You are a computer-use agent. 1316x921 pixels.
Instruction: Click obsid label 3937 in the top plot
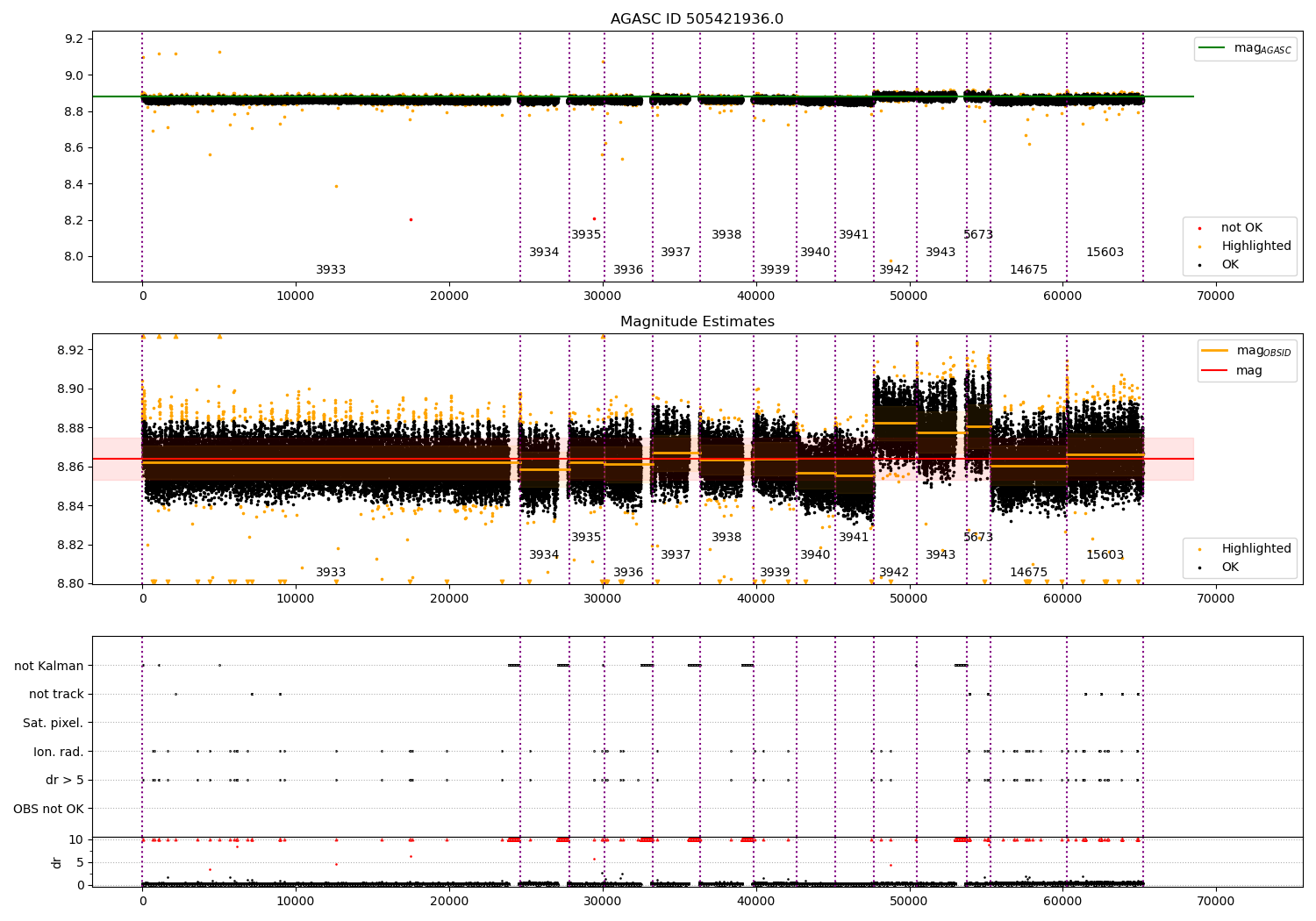click(x=676, y=253)
